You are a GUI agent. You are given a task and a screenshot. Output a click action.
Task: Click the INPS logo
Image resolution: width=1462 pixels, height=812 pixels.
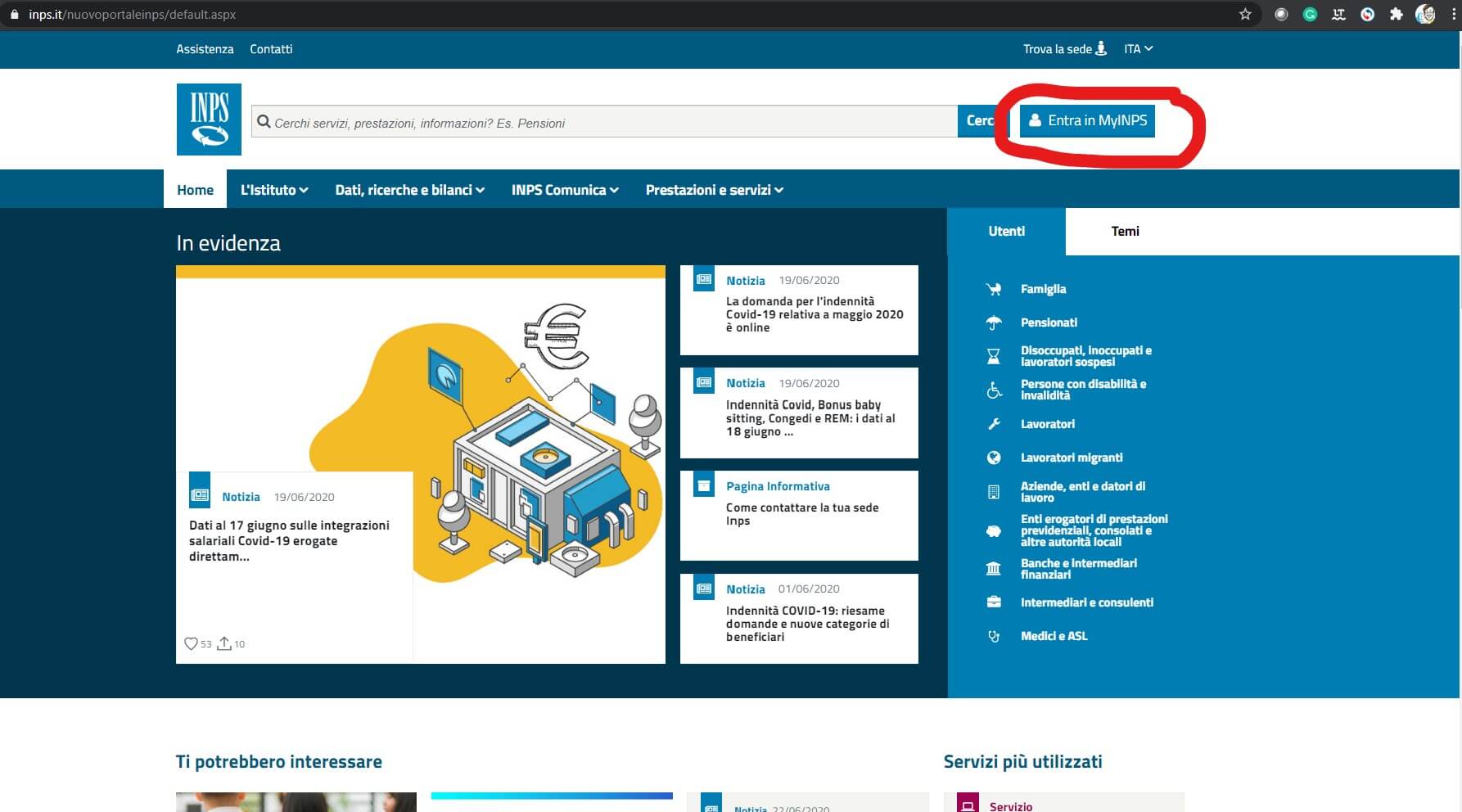(x=209, y=120)
